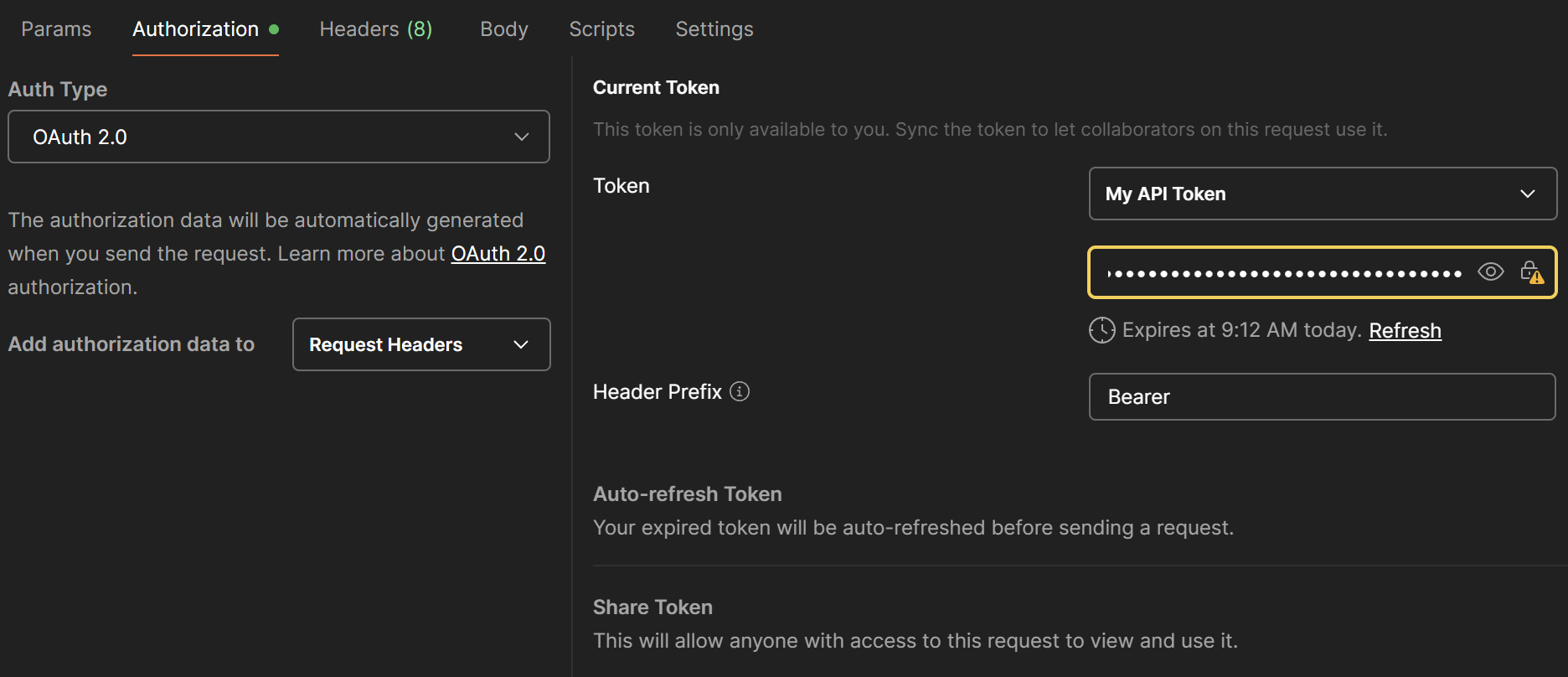Click the Bearer header prefix field
This screenshot has width=1568, height=677.
[1323, 396]
